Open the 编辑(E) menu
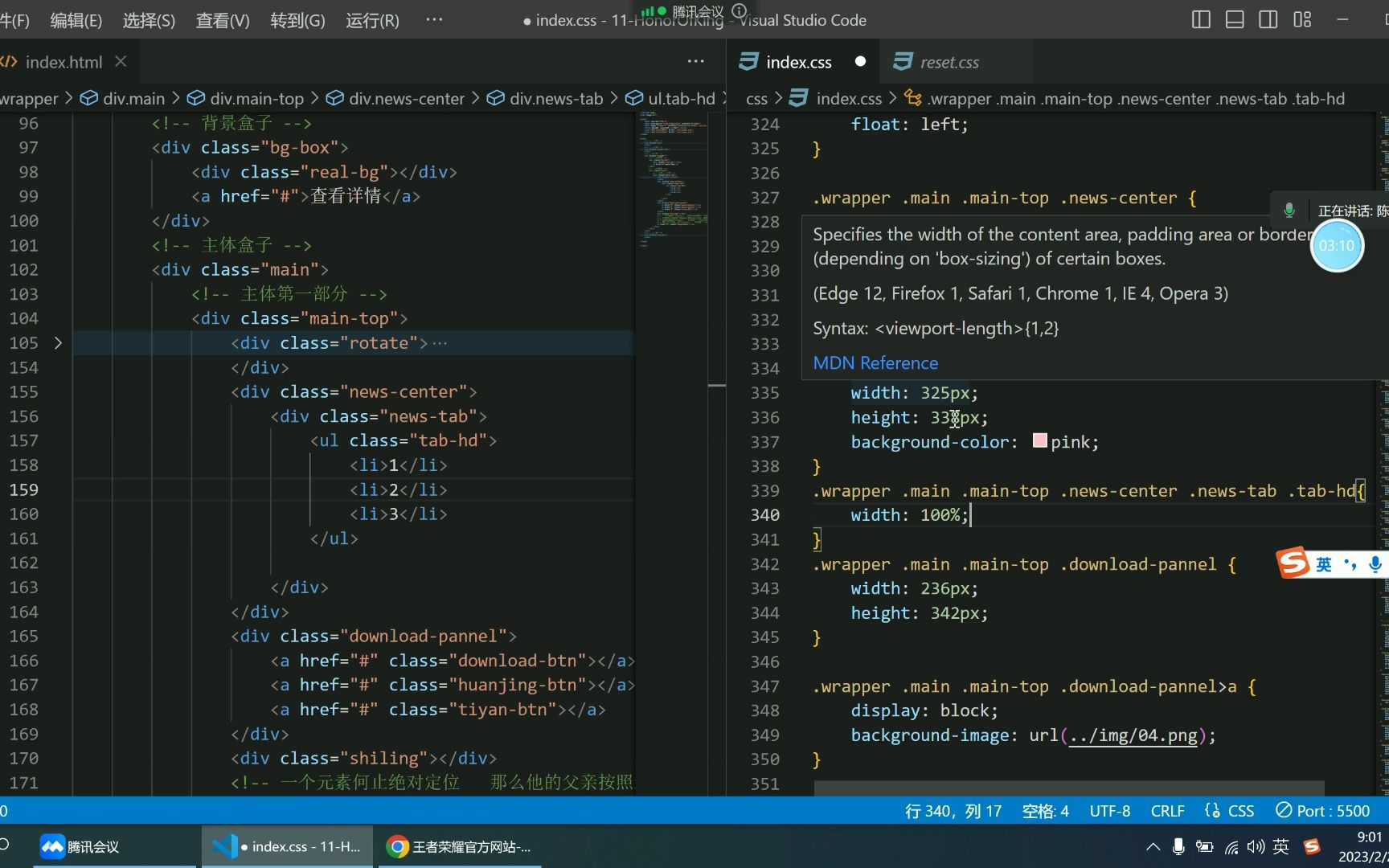This screenshot has width=1389, height=868. pyautogui.click(x=76, y=20)
